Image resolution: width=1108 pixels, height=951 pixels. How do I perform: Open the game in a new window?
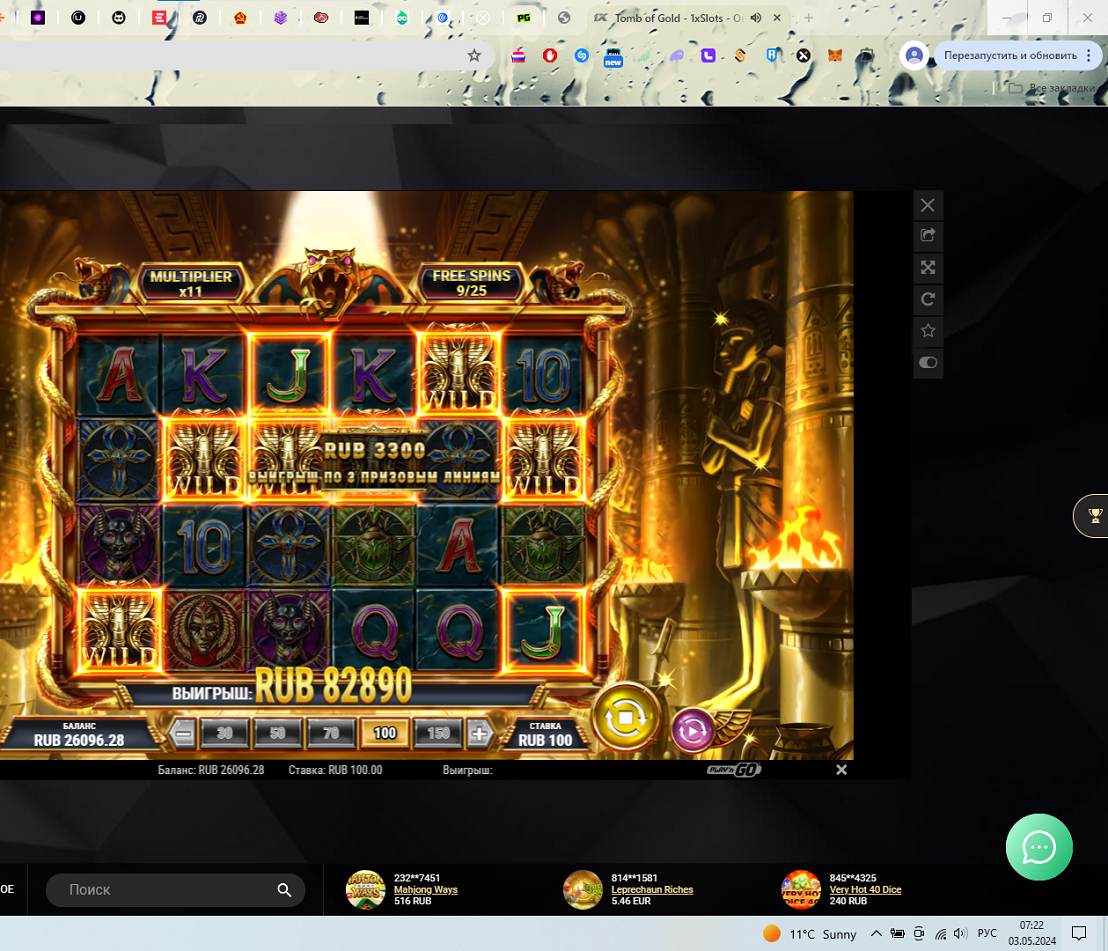928,236
